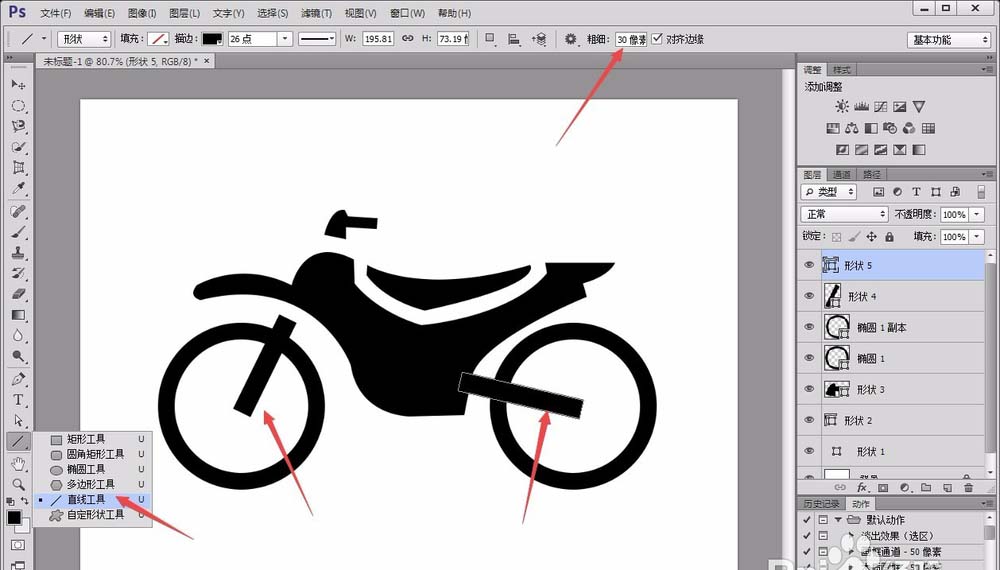This screenshot has height=570, width=1000.
Task: Open line tool gear settings
Action: [570, 39]
